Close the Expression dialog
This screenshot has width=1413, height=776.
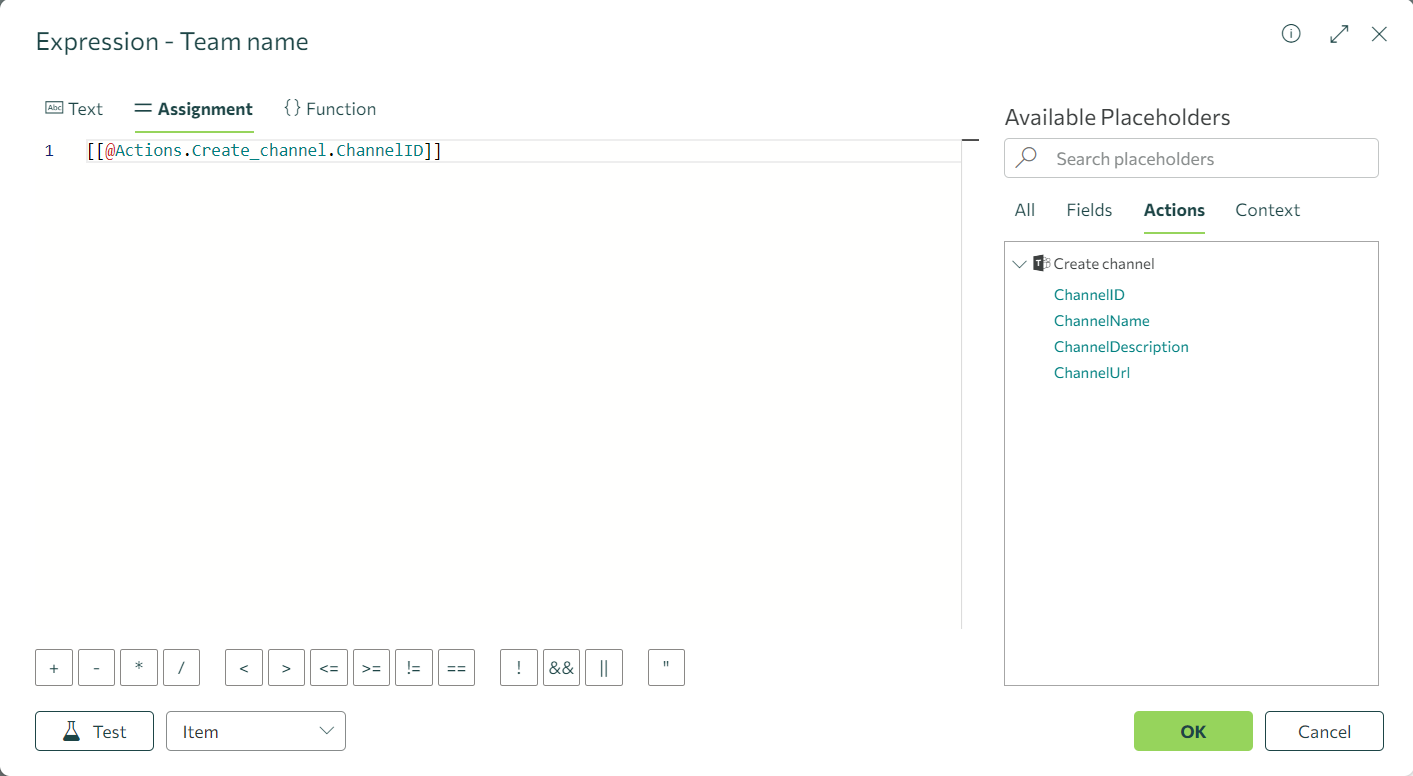click(x=1379, y=34)
